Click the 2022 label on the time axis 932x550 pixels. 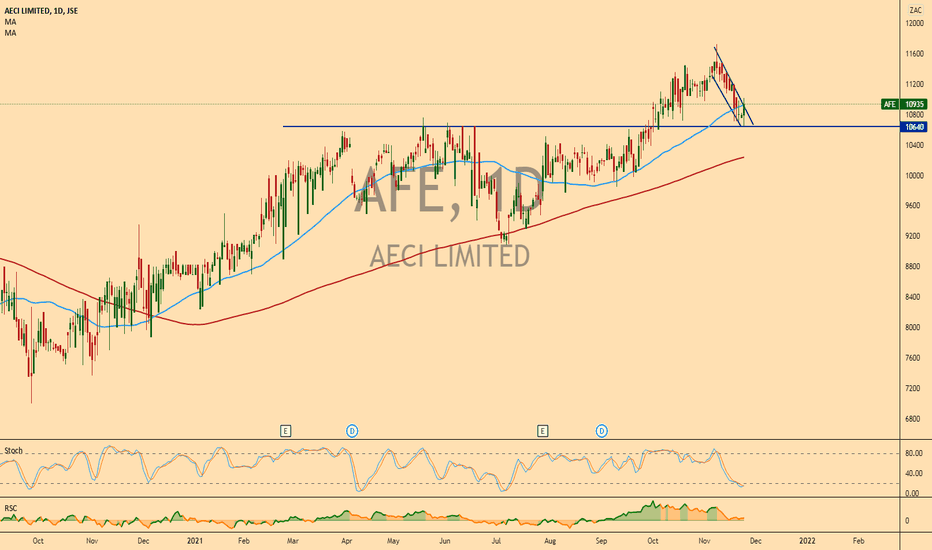[x=807, y=540]
